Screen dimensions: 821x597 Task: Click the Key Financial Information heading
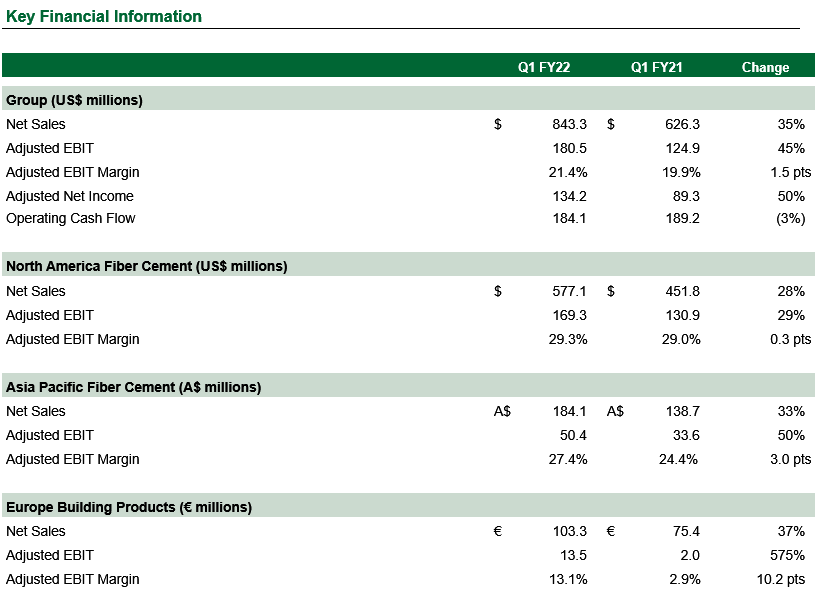[x=104, y=16]
